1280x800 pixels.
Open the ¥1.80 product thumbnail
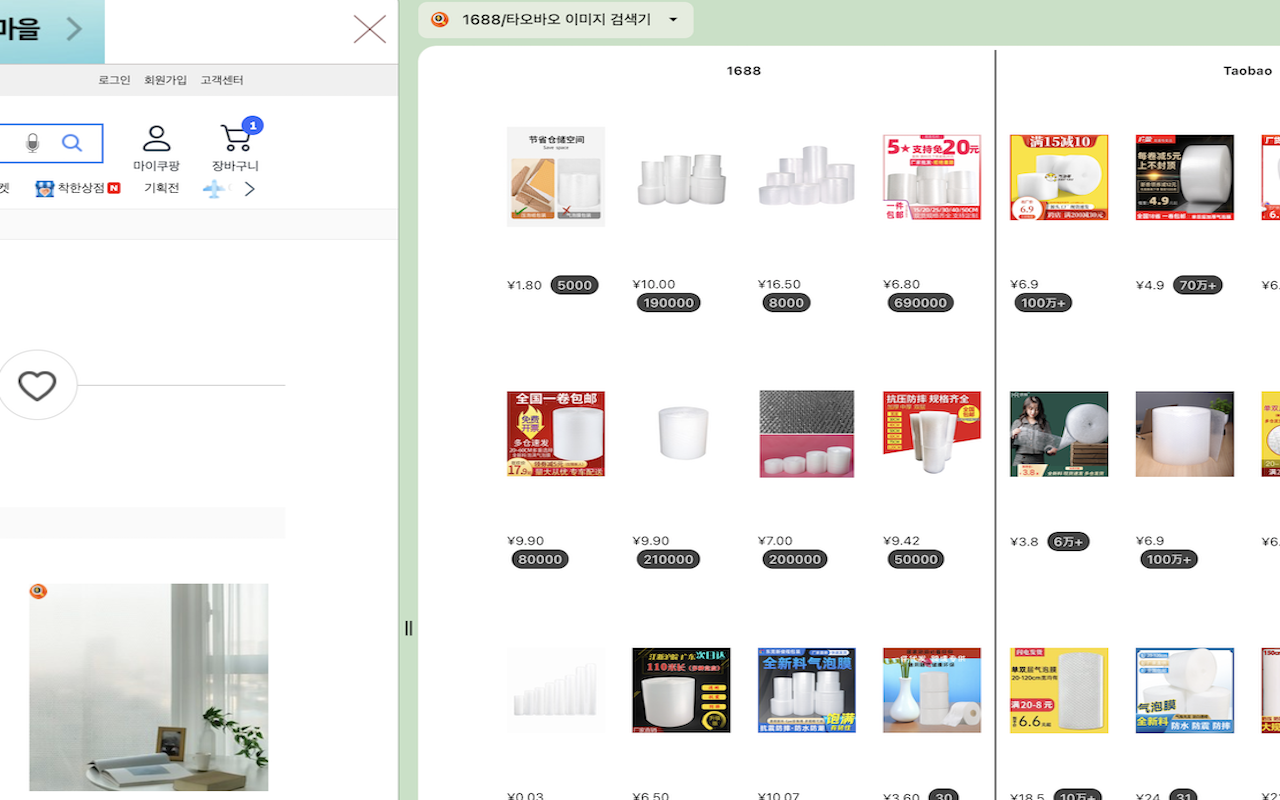pyautogui.click(x=556, y=177)
